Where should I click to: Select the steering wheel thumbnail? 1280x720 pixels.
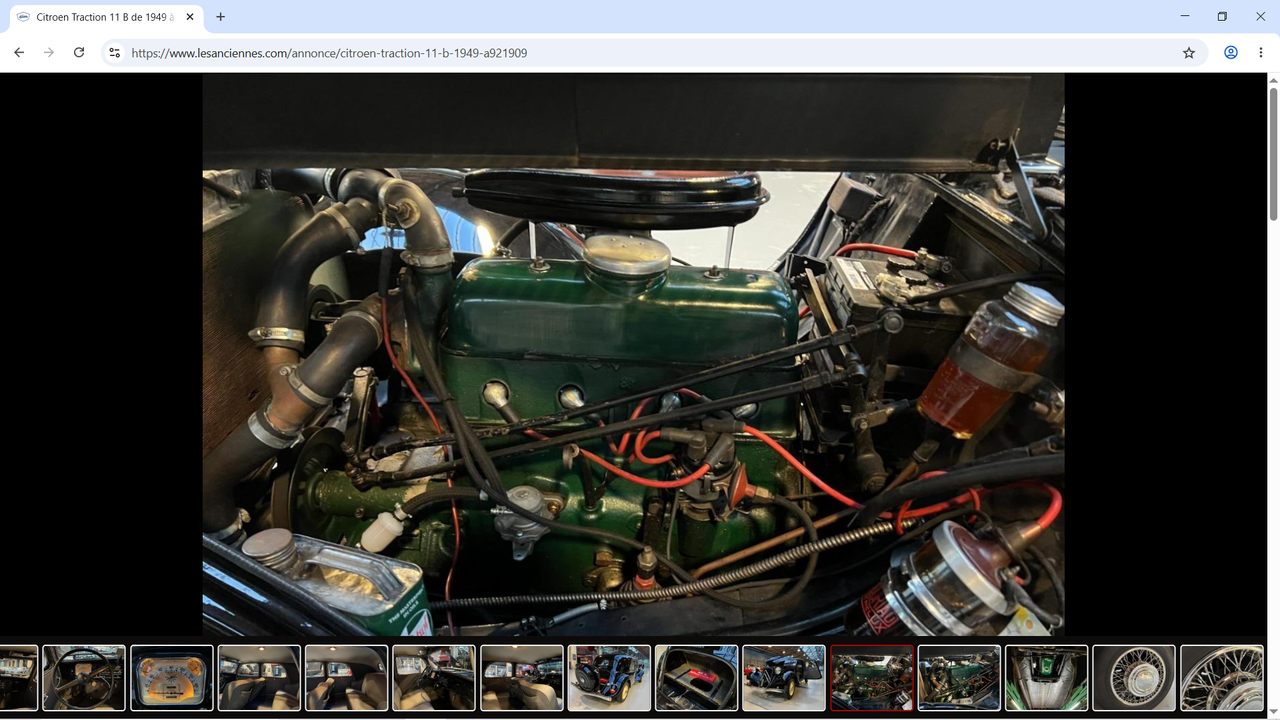(84, 678)
